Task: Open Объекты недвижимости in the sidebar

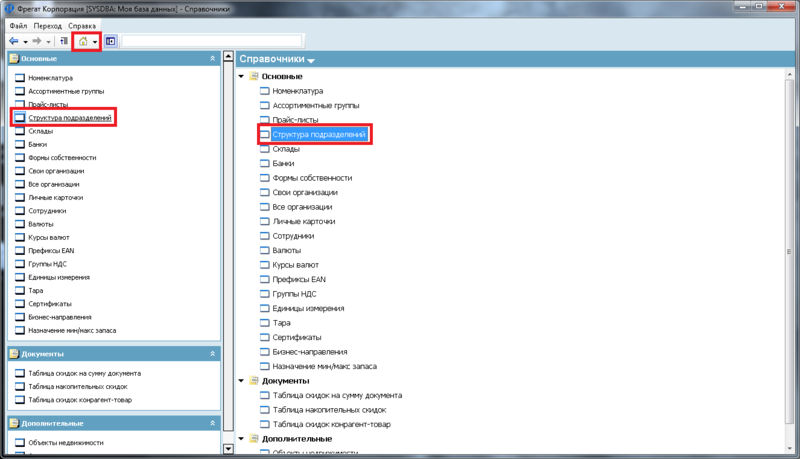Action: tap(66, 443)
